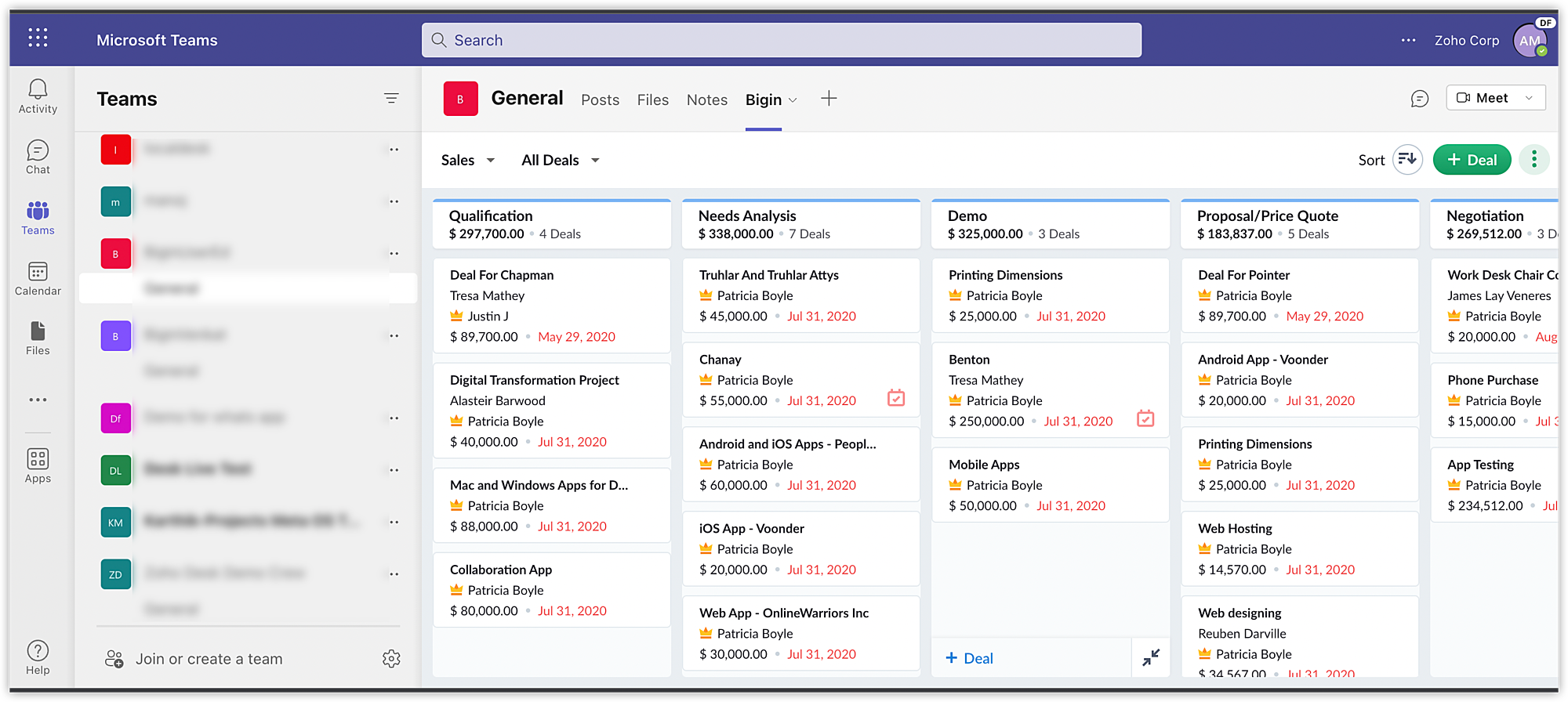Click activity icon on Chanay deal
Viewport: 1568px width, 702px height.
(896, 398)
